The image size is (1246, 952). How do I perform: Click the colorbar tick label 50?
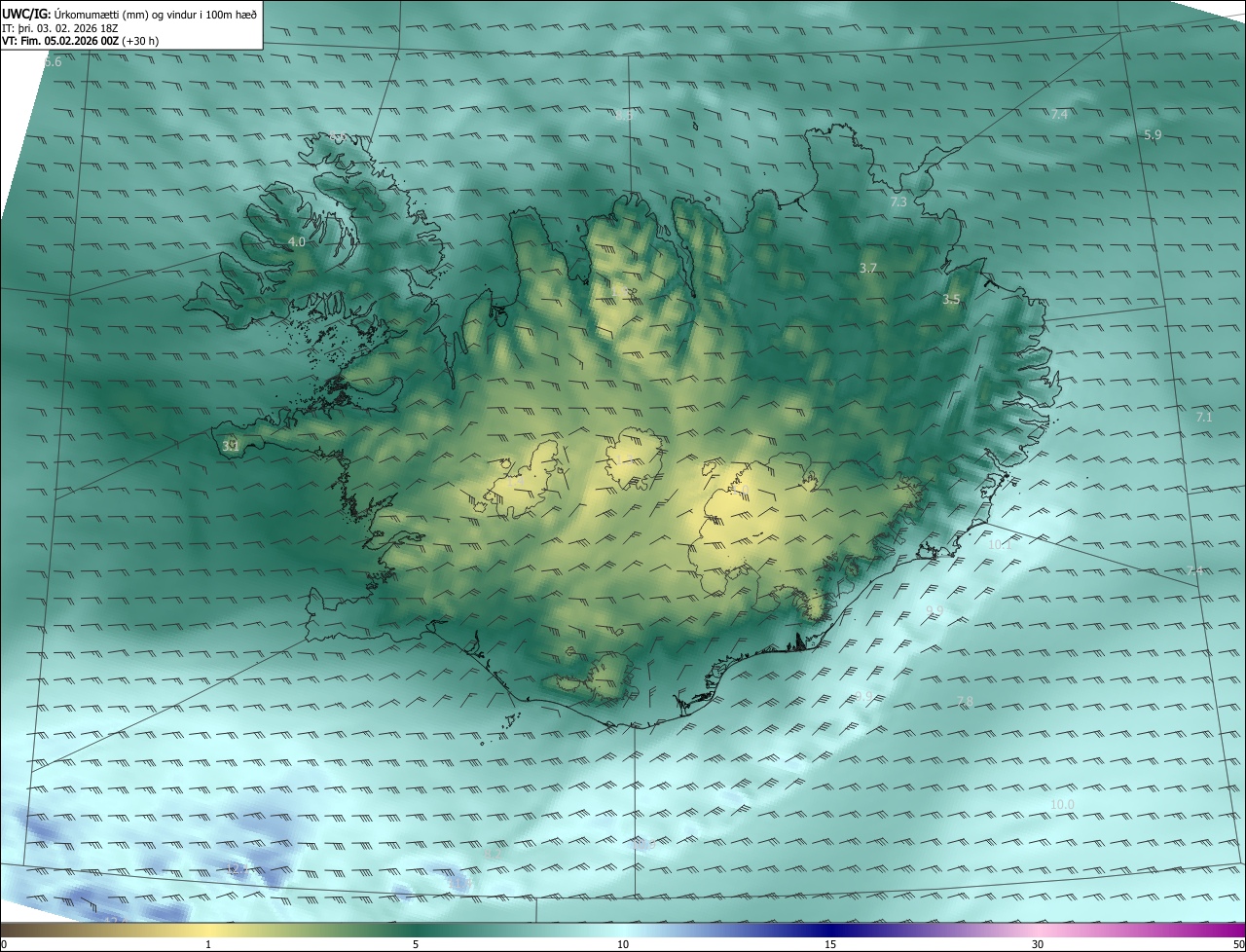pyautogui.click(x=1238, y=944)
